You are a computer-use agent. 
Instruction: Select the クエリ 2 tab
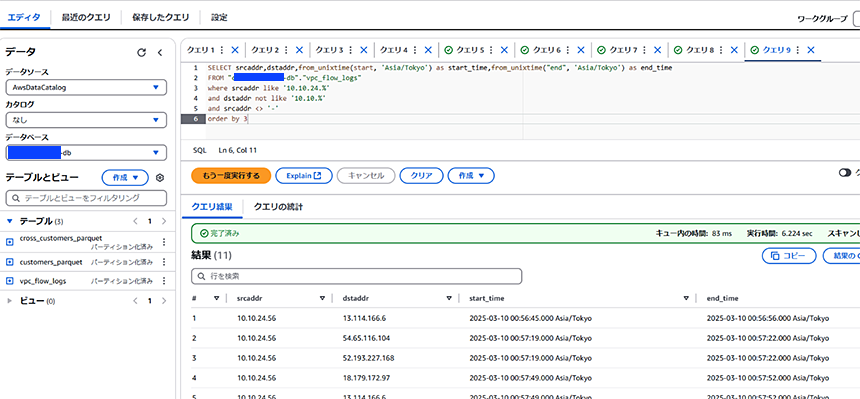click(x=265, y=50)
